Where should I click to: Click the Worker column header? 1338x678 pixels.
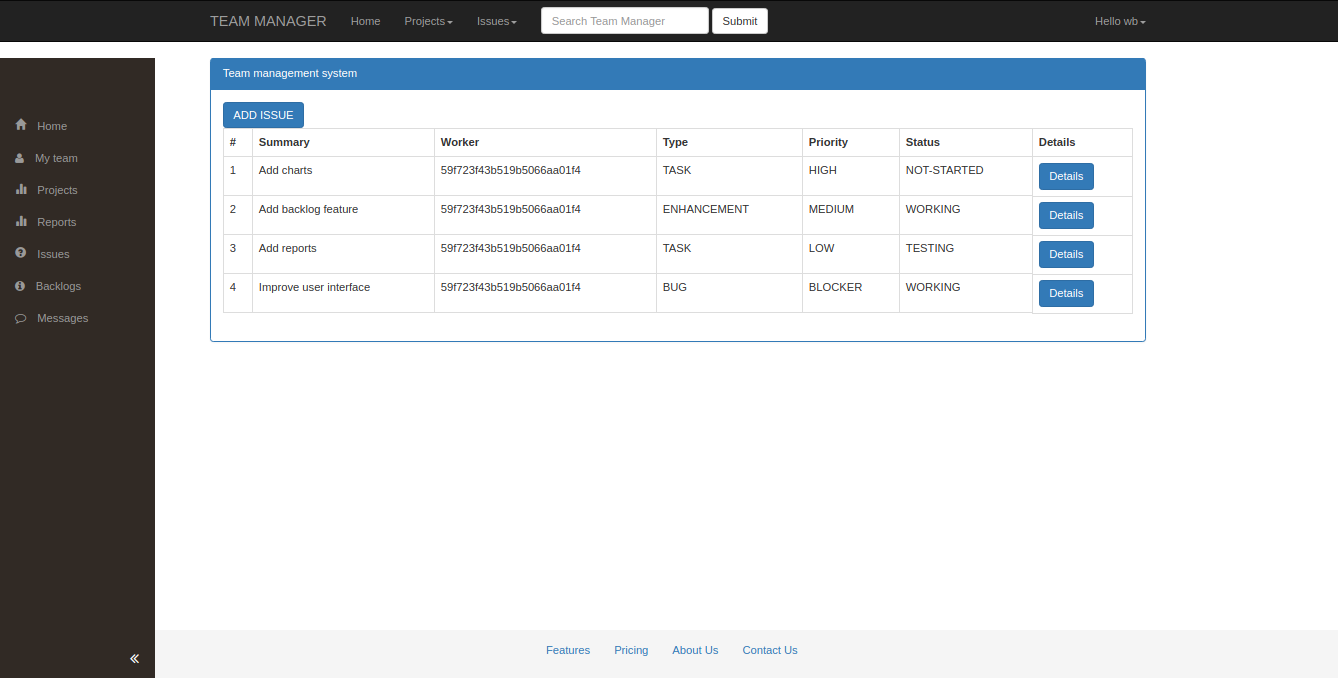tap(545, 142)
